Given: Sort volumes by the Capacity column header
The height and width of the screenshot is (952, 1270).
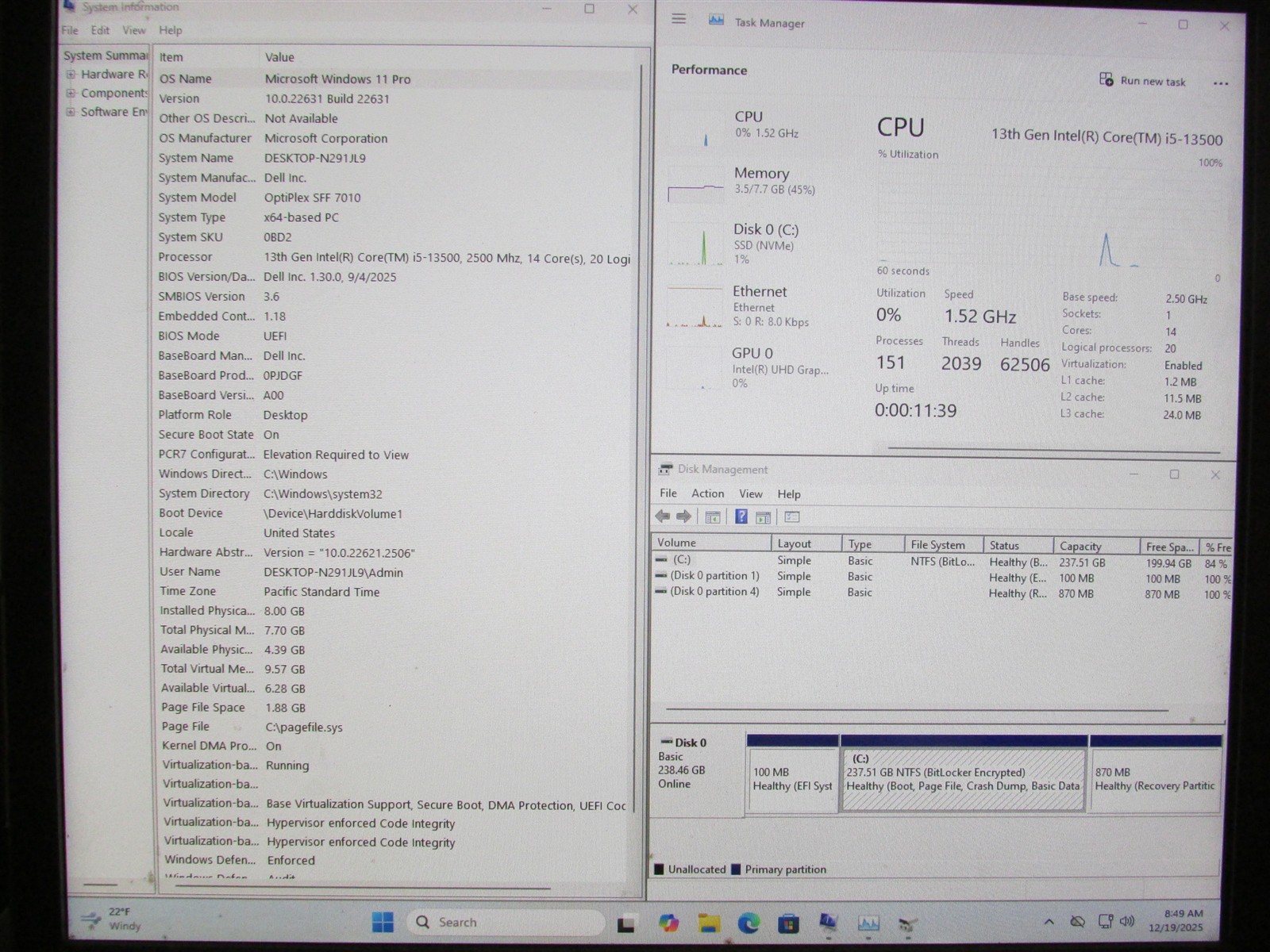Looking at the screenshot, I should point(1080,546).
